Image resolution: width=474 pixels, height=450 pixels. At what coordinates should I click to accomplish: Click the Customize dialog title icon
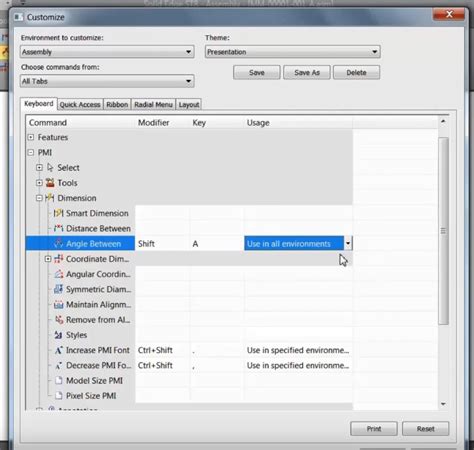[19, 17]
